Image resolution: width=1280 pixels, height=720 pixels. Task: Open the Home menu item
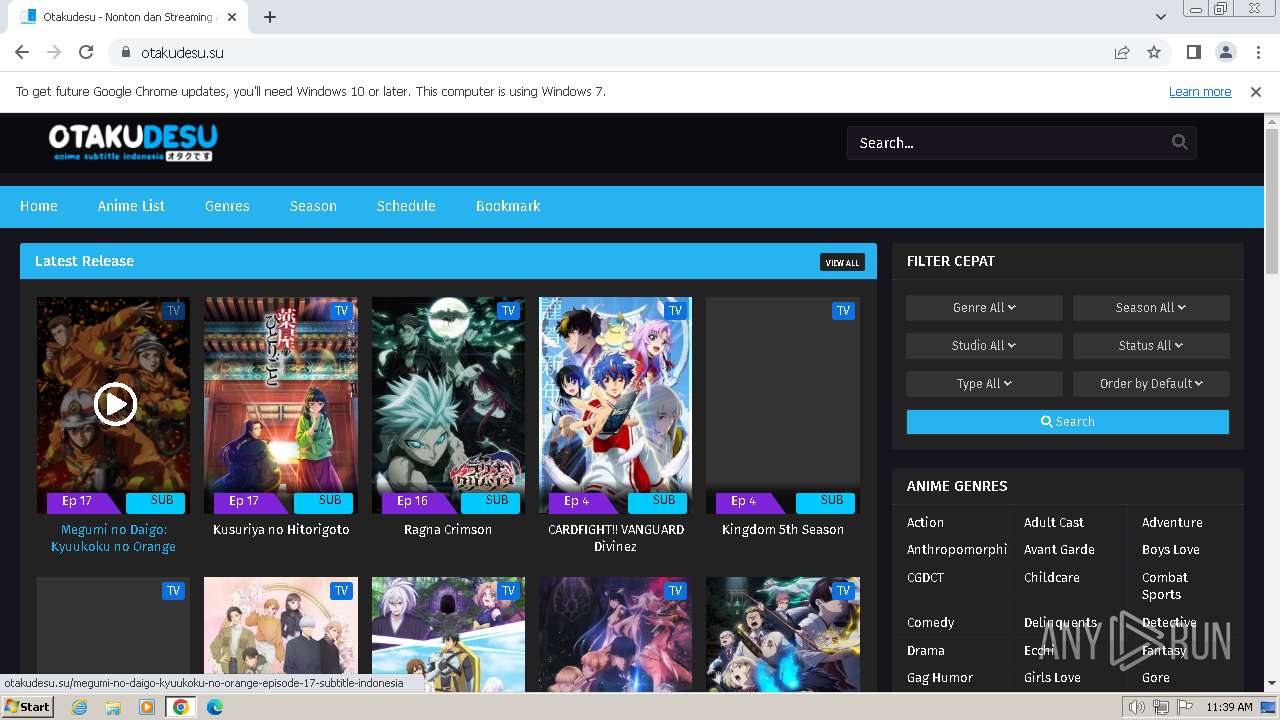pos(39,206)
